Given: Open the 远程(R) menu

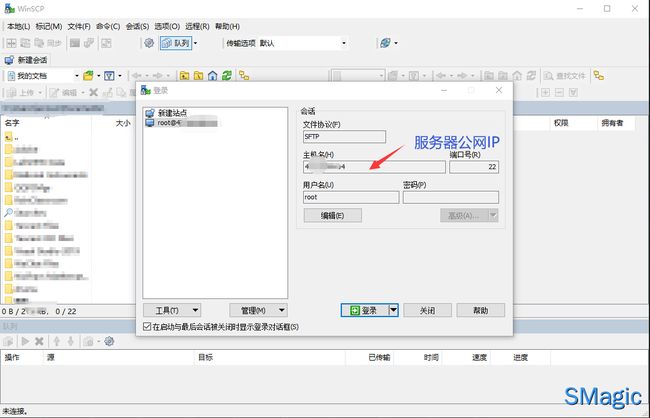Looking at the screenshot, I should click(x=197, y=26).
